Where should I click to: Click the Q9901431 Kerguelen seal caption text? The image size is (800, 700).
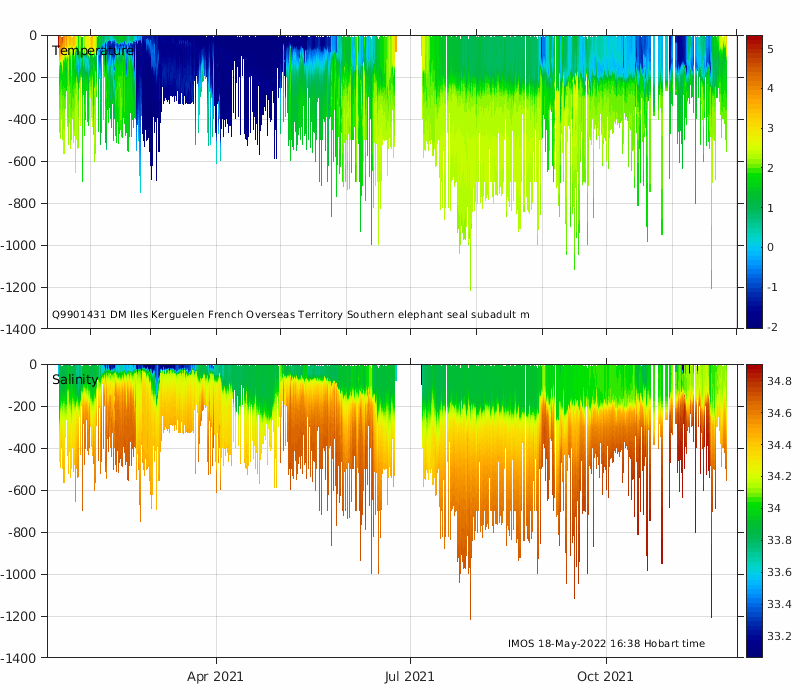click(291, 315)
